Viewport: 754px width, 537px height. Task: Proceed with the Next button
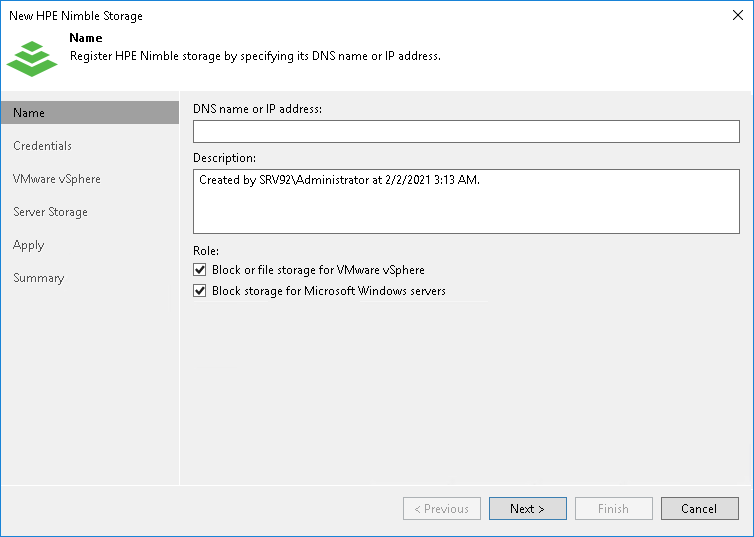point(527,509)
